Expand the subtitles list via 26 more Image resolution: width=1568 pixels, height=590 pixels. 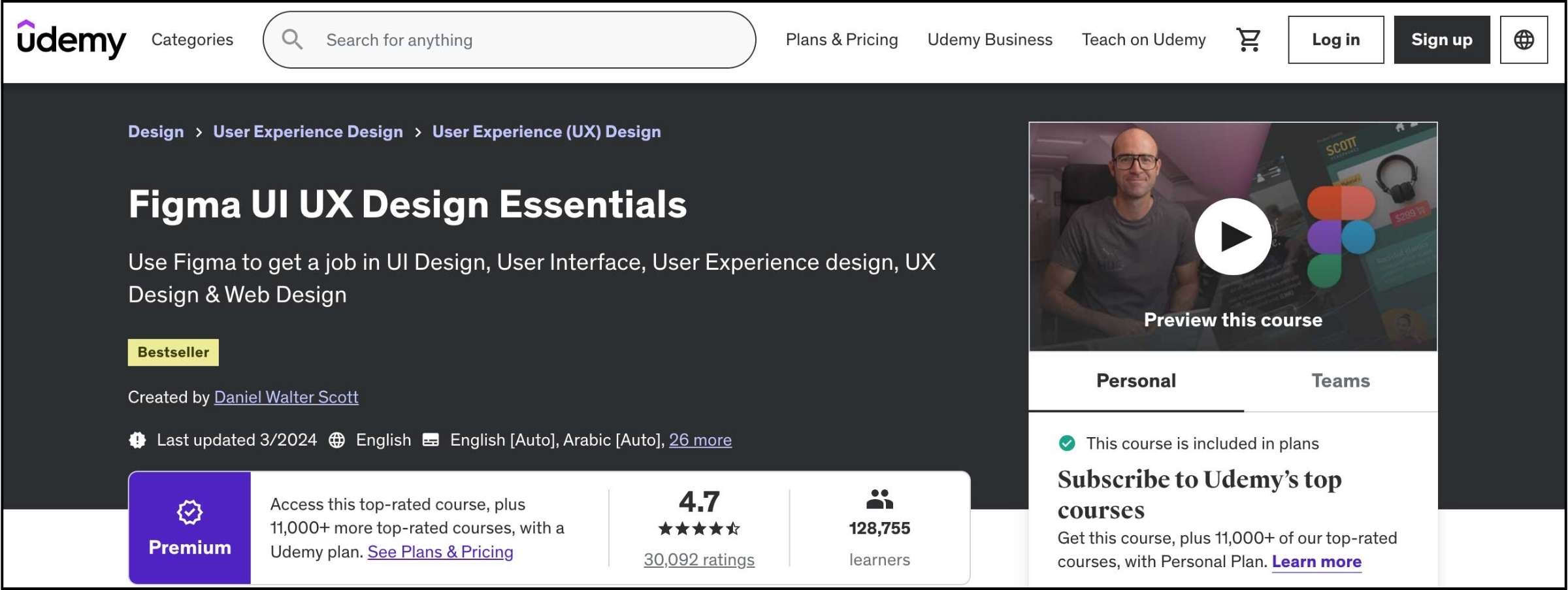coord(700,440)
